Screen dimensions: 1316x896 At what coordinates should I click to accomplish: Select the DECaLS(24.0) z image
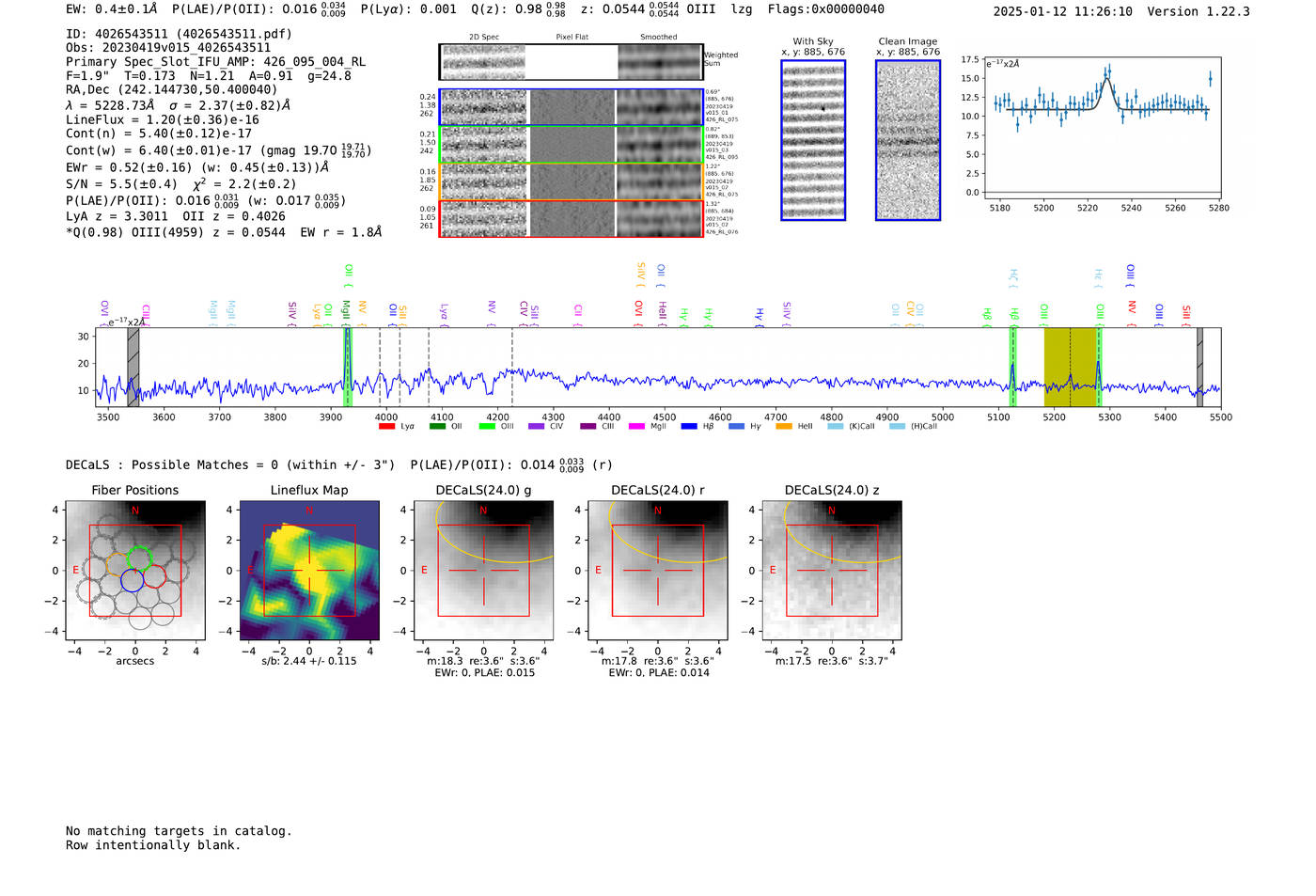[832, 570]
